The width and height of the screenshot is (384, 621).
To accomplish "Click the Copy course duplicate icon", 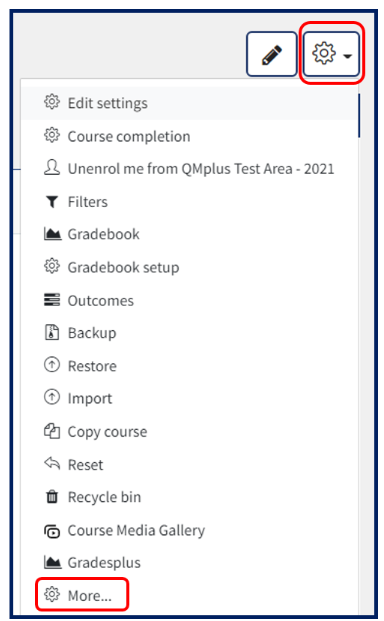I will click(x=52, y=431).
